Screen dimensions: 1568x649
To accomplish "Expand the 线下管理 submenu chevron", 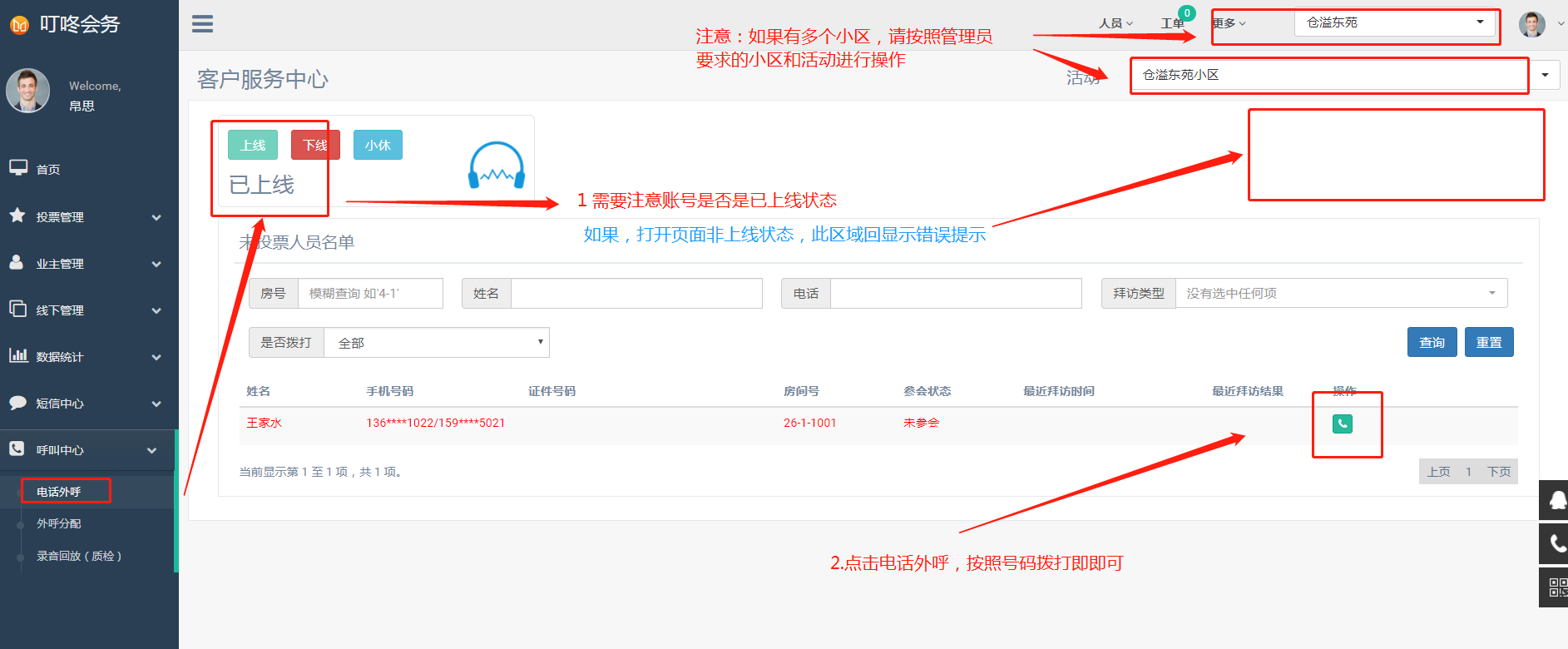I will click(x=156, y=310).
